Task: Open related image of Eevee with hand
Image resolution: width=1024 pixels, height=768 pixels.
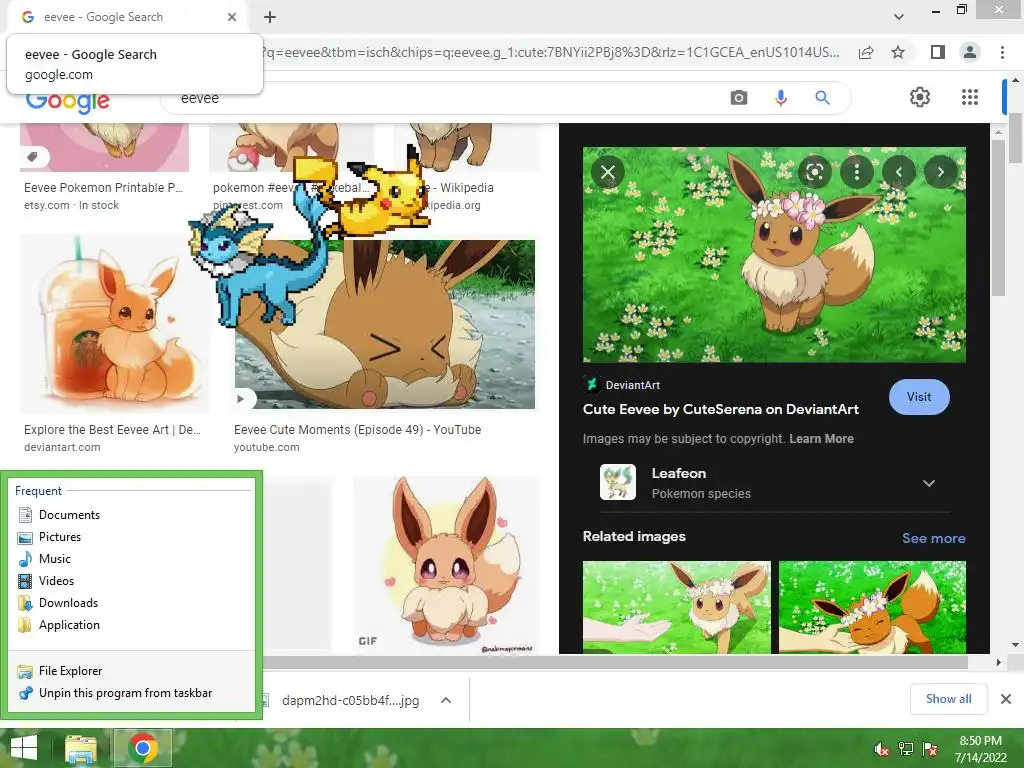Action: coord(677,607)
